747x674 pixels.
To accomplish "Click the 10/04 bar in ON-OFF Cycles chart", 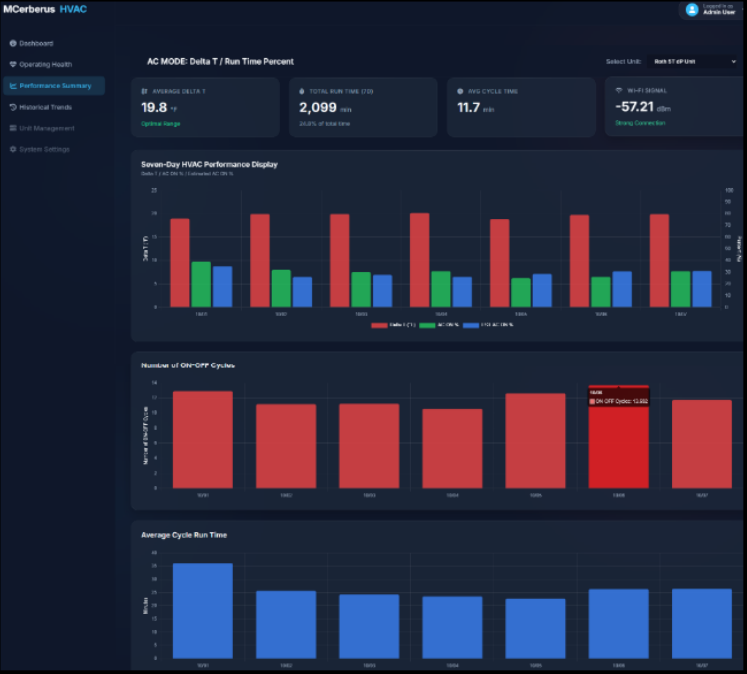I will 452,449.
